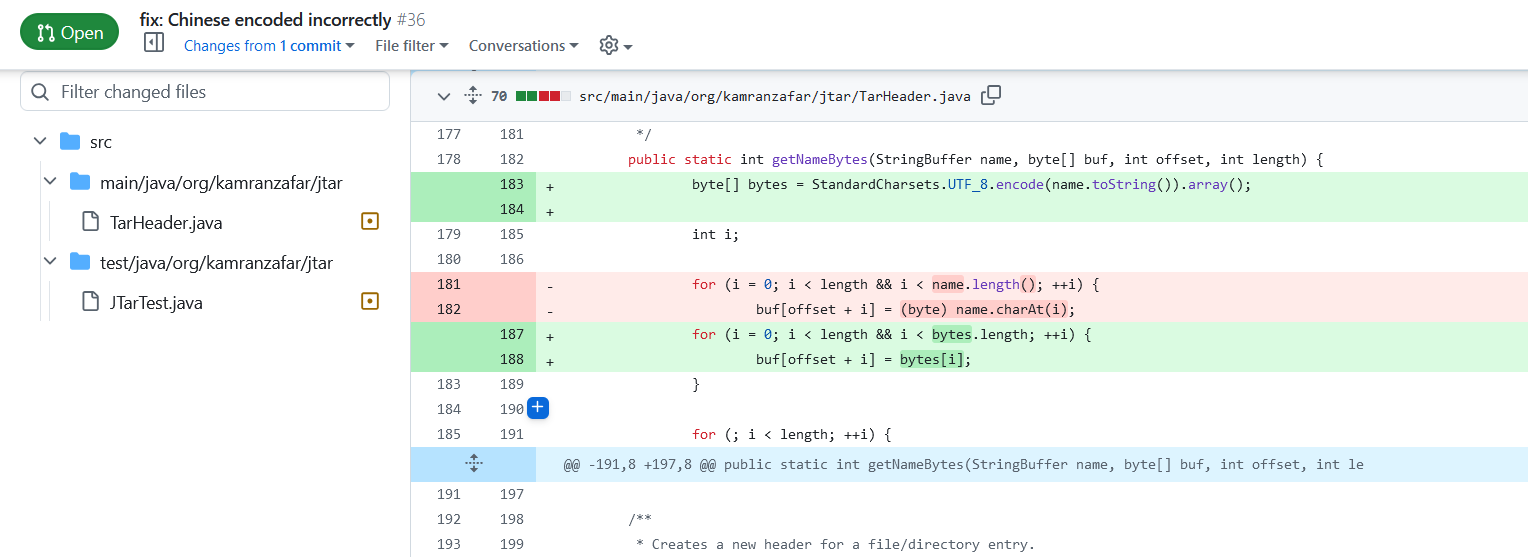Click the green Open status badge
Image resolution: width=1528 pixels, height=557 pixels.
point(69,33)
